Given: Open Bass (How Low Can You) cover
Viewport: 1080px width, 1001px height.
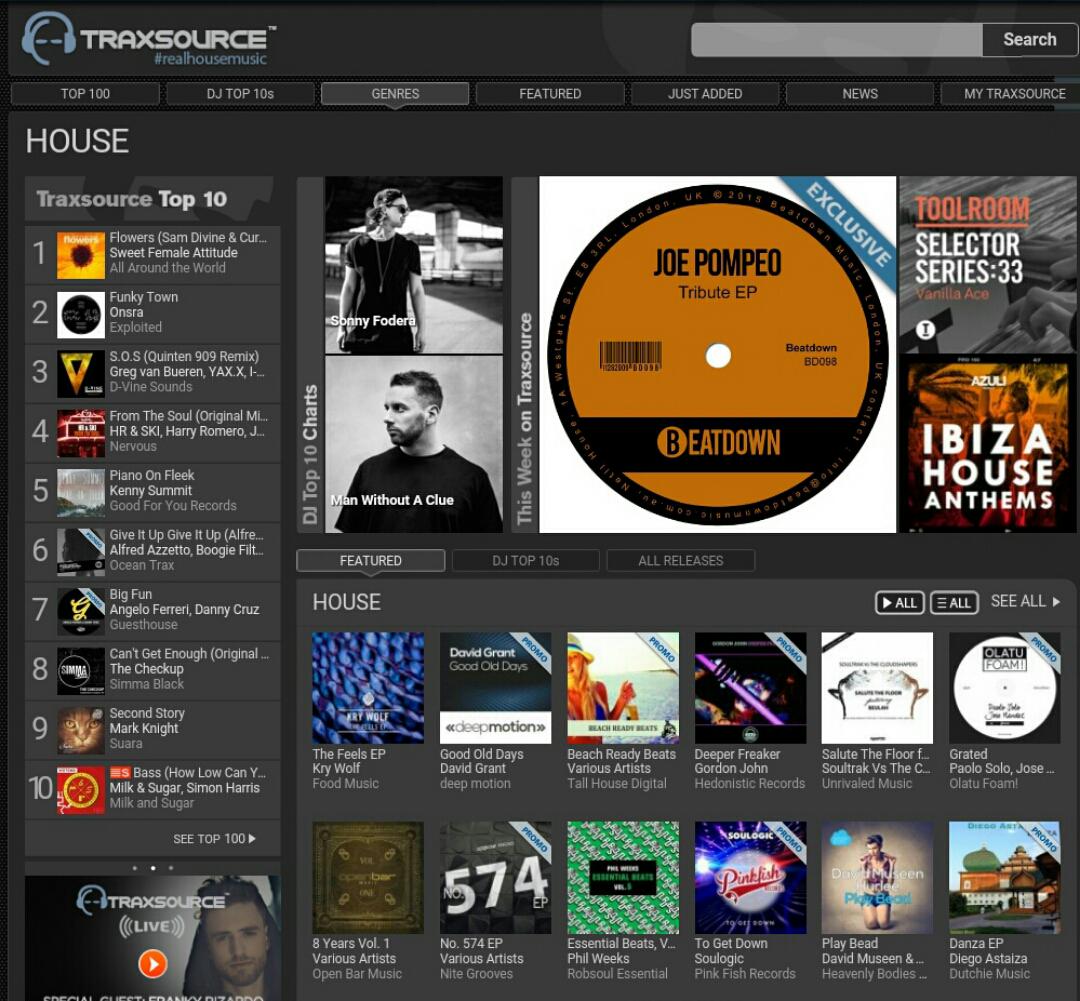Looking at the screenshot, I should pos(81,790).
